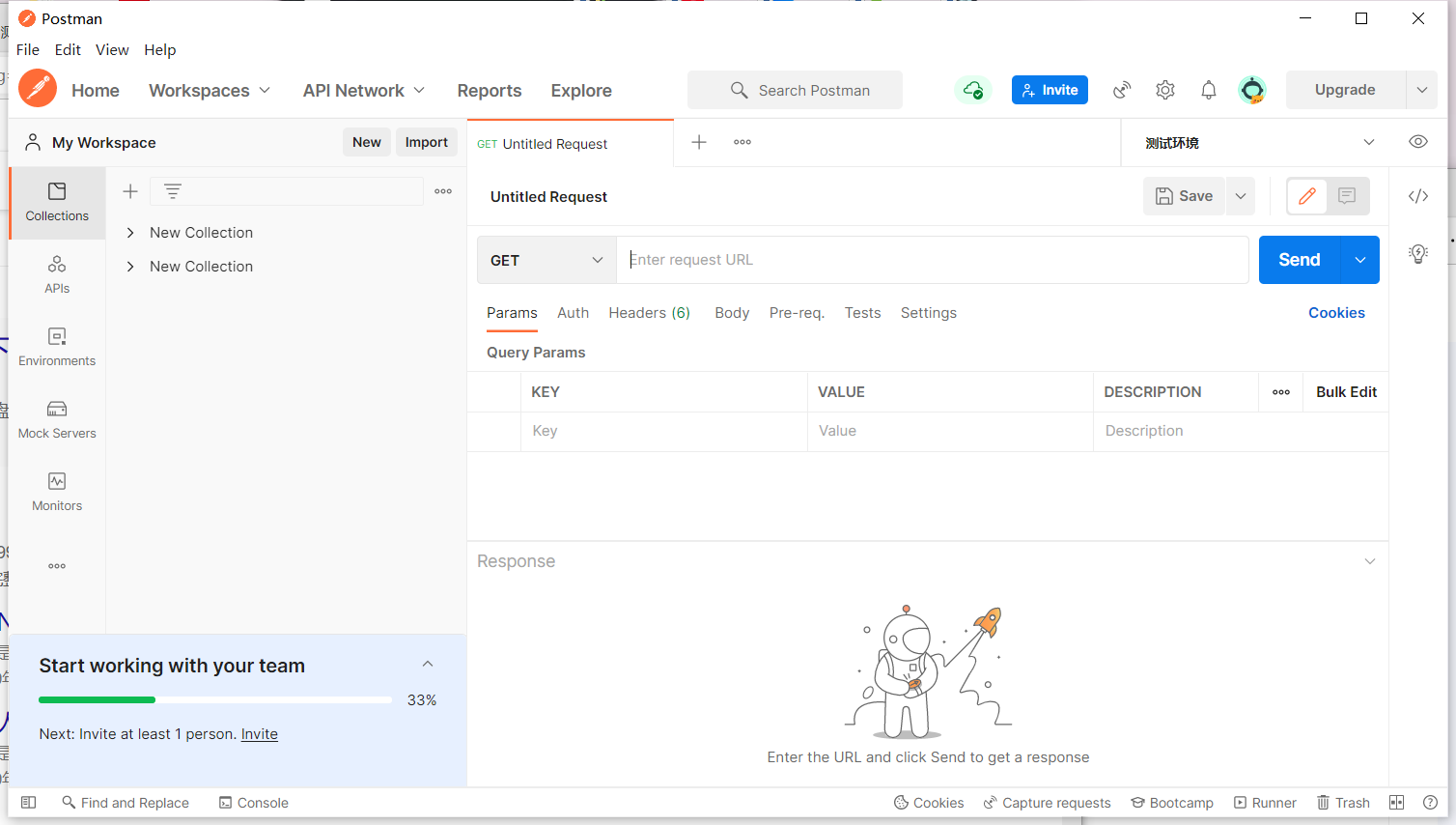Switch to comment mode icon
This screenshot has height=825, width=1456.
point(1348,196)
